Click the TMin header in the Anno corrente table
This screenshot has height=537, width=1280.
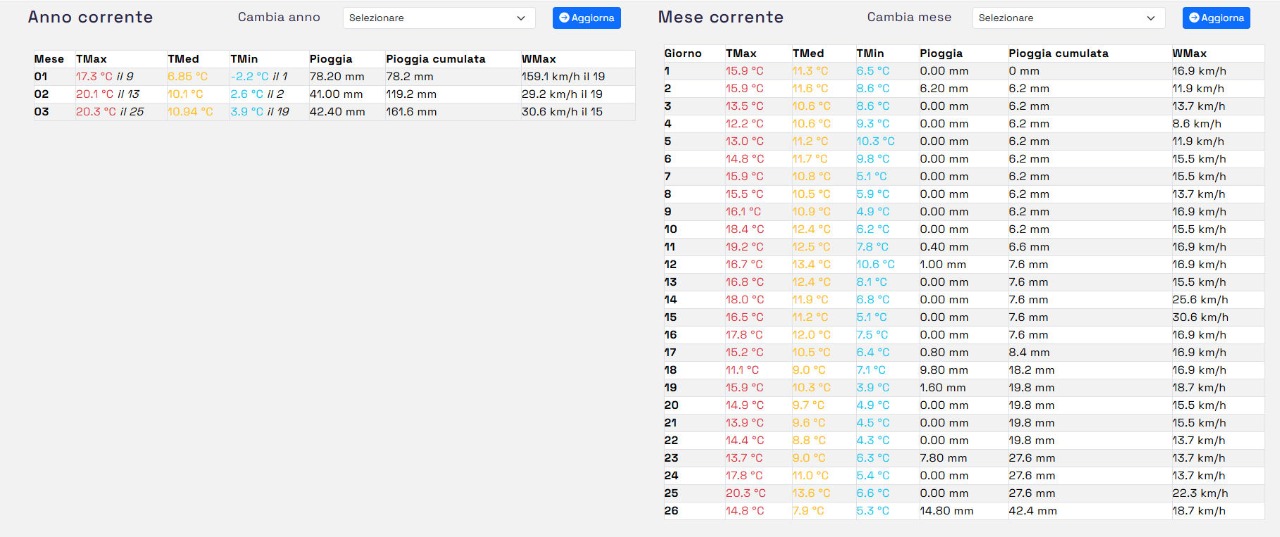244,59
